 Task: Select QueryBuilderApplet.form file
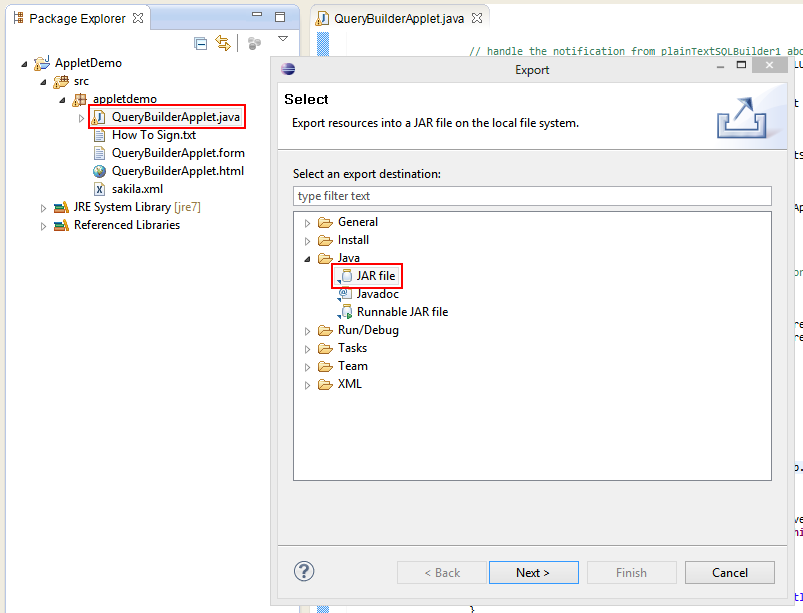tap(178, 153)
